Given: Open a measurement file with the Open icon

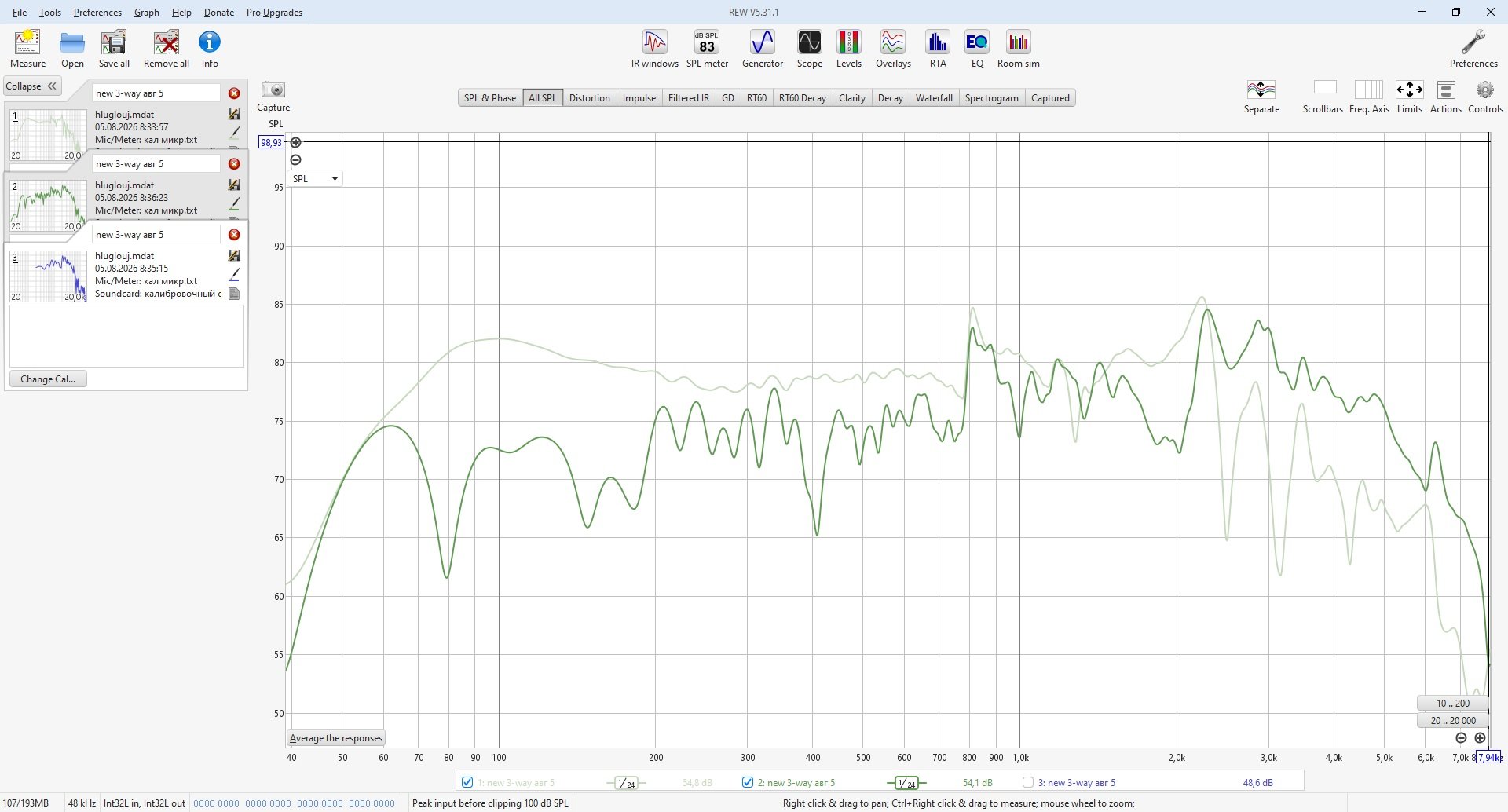Looking at the screenshot, I should [x=72, y=49].
